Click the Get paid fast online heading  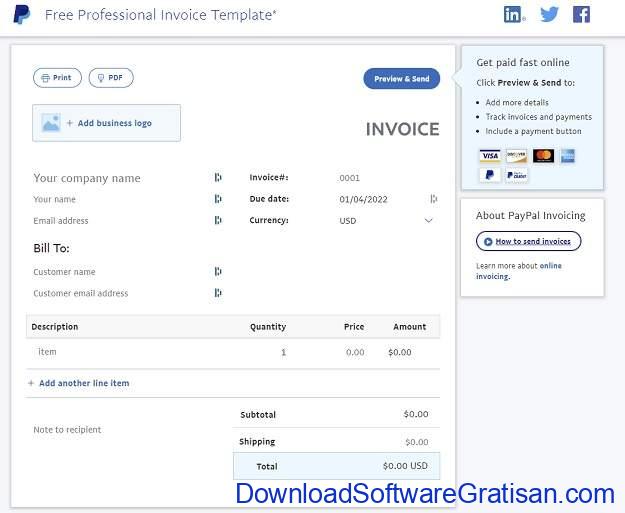pos(523,63)
